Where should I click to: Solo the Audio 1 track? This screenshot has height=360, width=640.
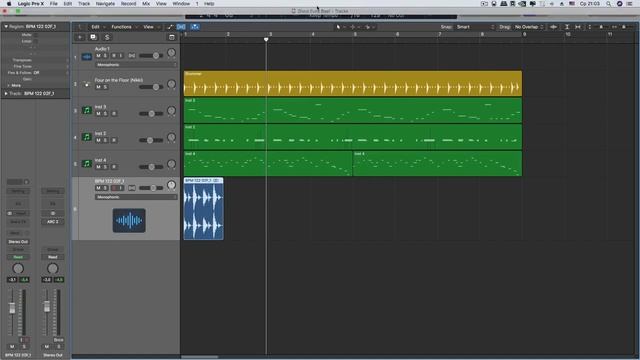click(x=105, y=56)
